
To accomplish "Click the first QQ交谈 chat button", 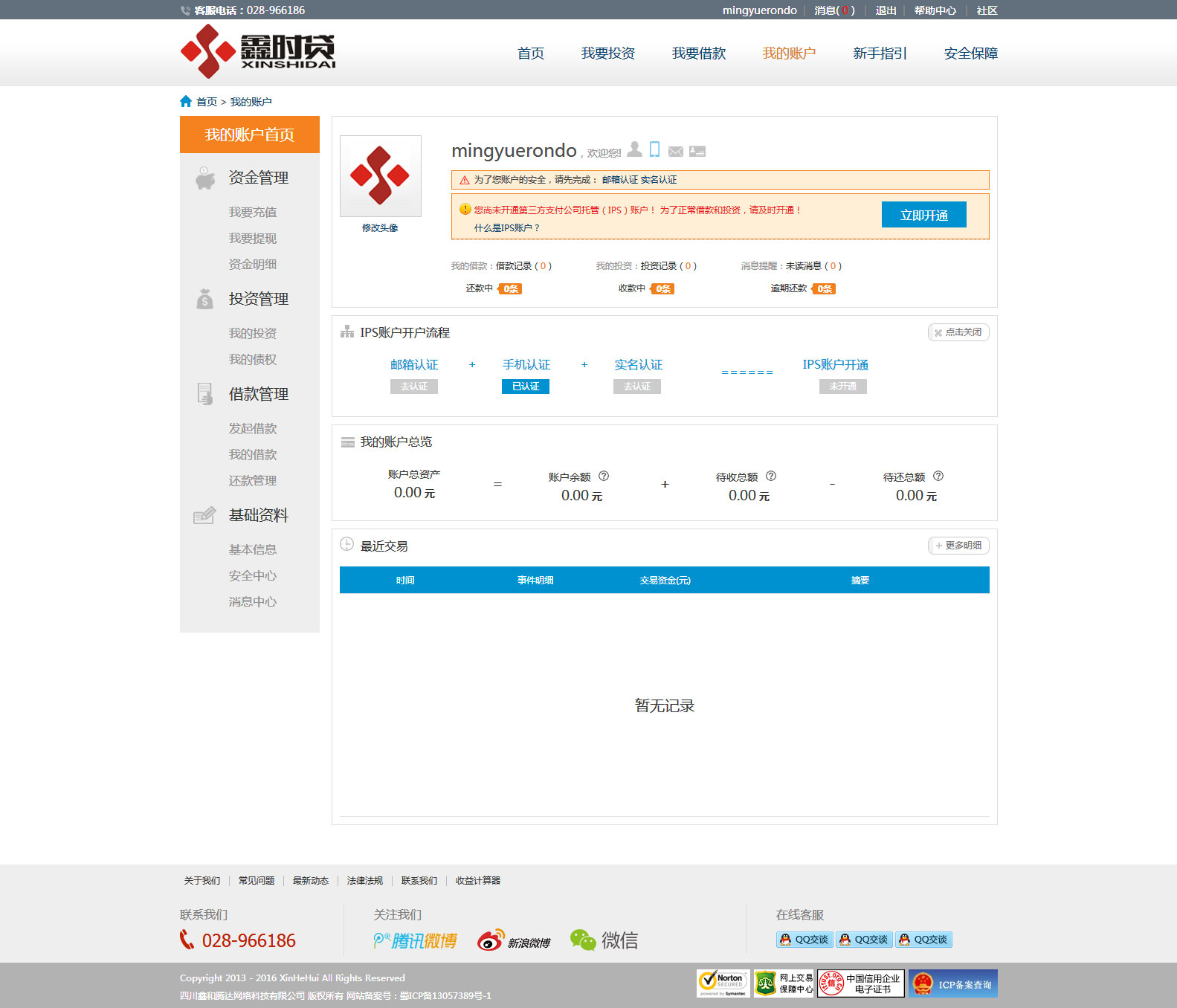I will [804, 940].
